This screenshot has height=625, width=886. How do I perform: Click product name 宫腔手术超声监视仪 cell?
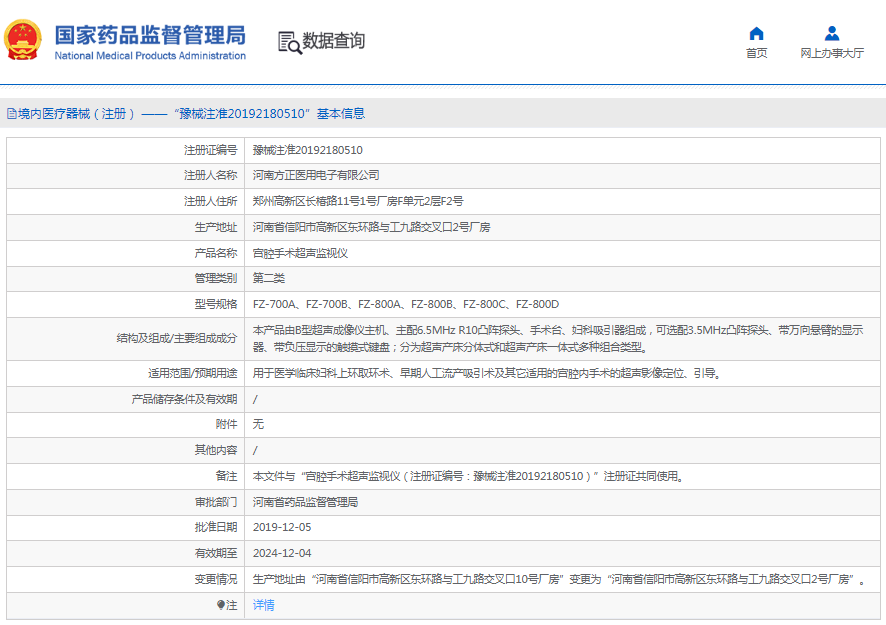300,253
